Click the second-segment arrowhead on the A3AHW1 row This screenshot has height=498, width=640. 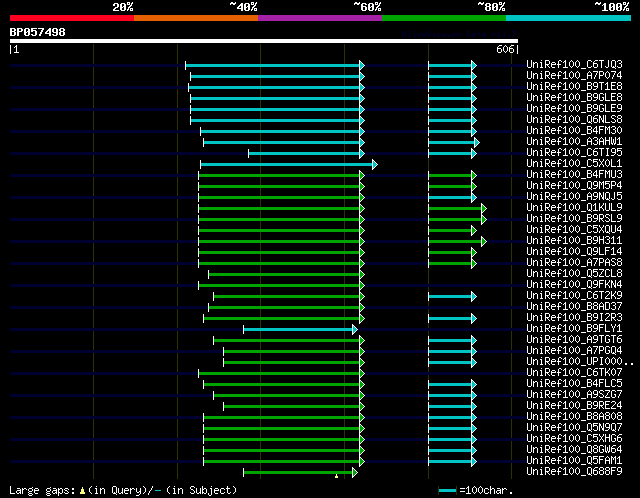click(x=477, y=142)
